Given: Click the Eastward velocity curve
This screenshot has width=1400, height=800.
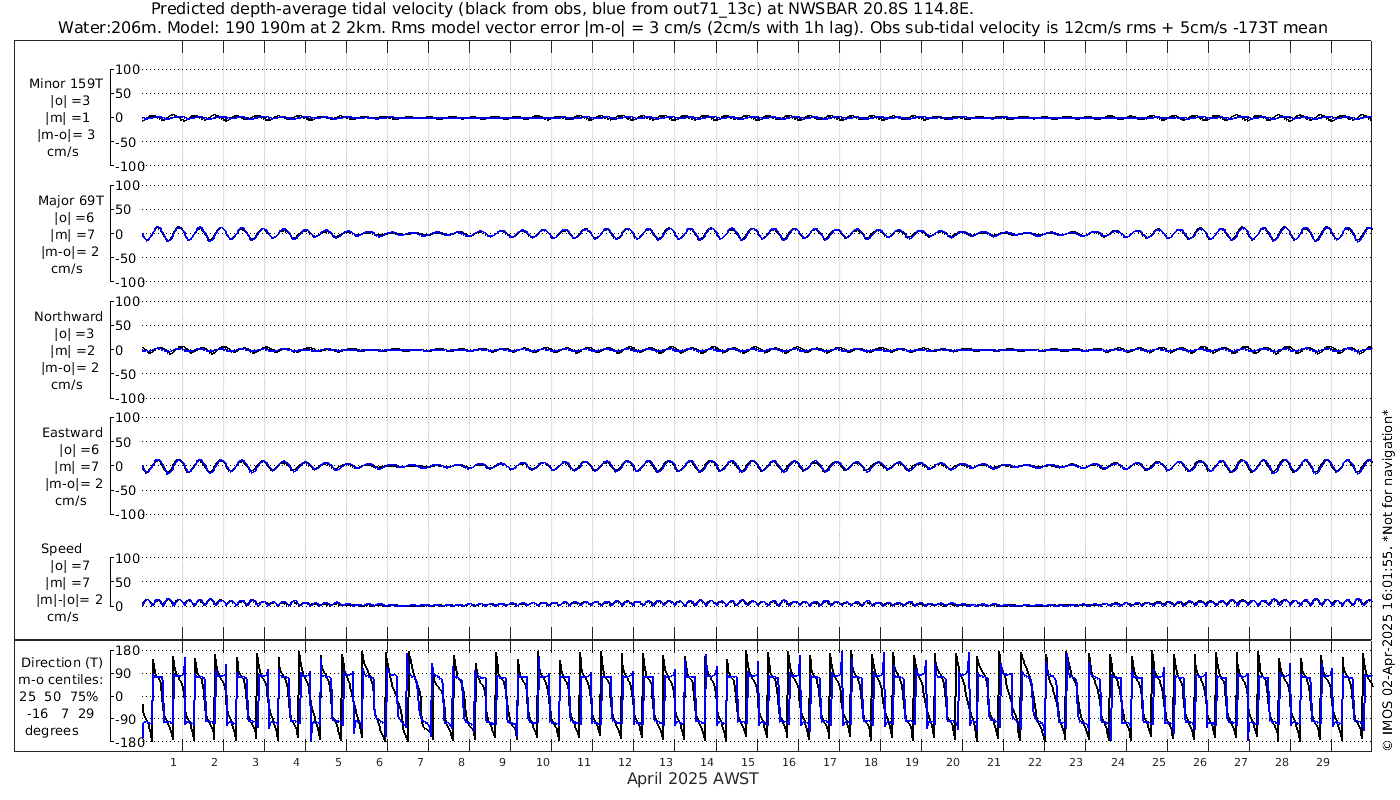Looking at the screenshot, I should (756, 466).
